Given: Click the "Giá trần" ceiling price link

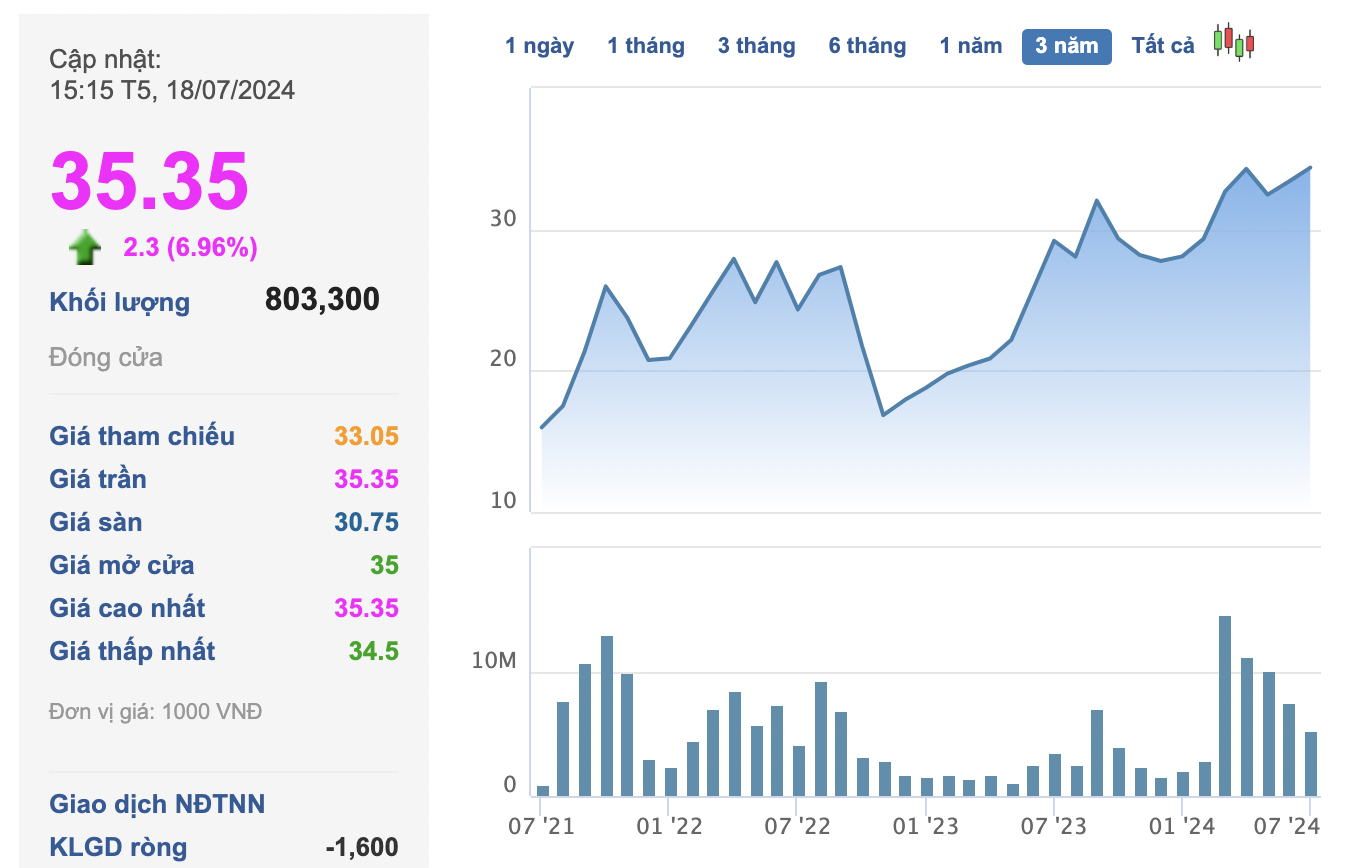Looking at the screenshot, I should (97, 479).
